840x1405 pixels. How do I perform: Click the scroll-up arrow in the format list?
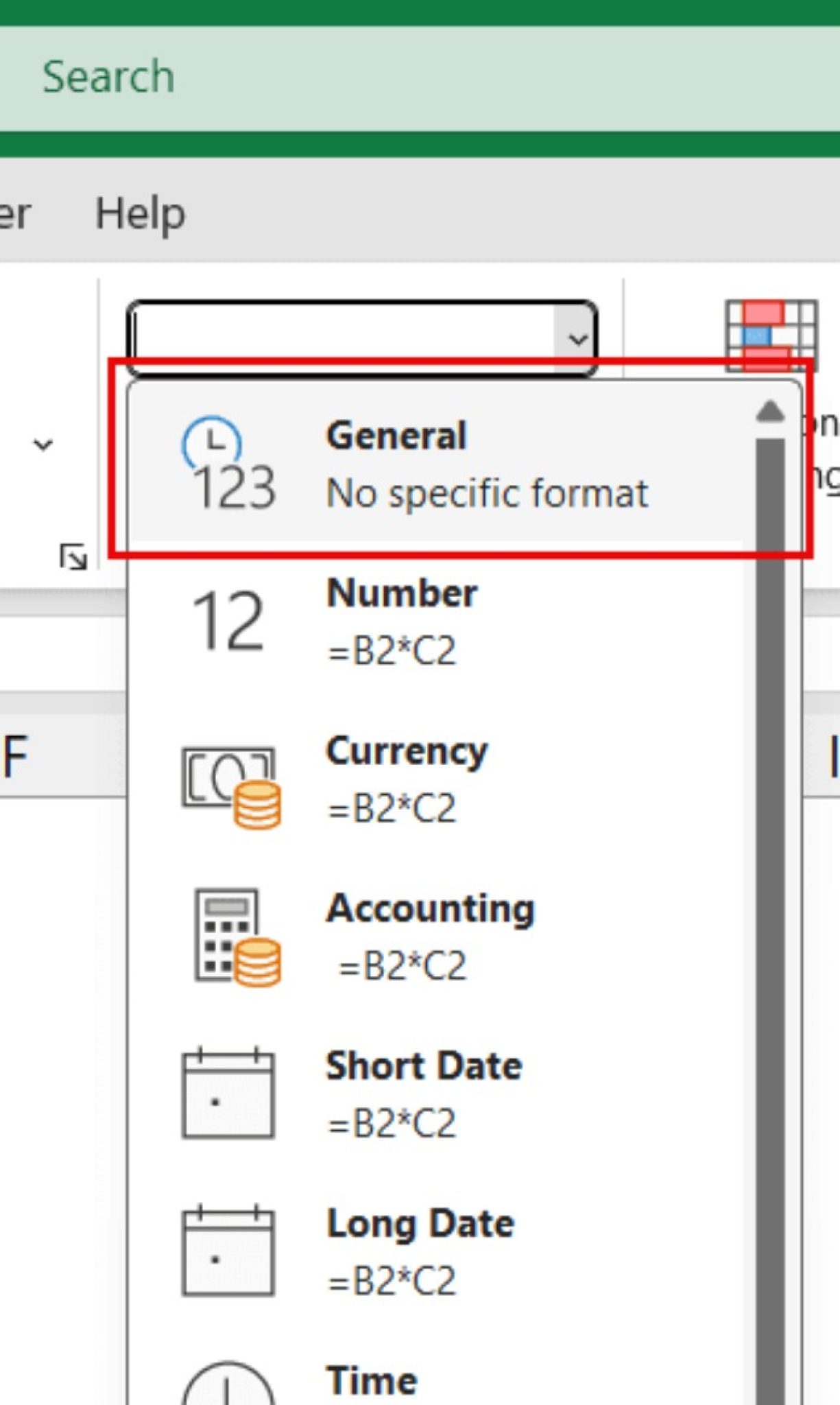coord(769,412)
